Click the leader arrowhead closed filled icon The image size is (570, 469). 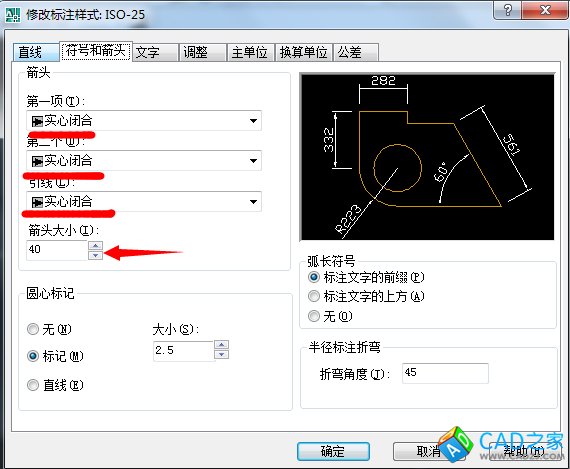(37, 202)
